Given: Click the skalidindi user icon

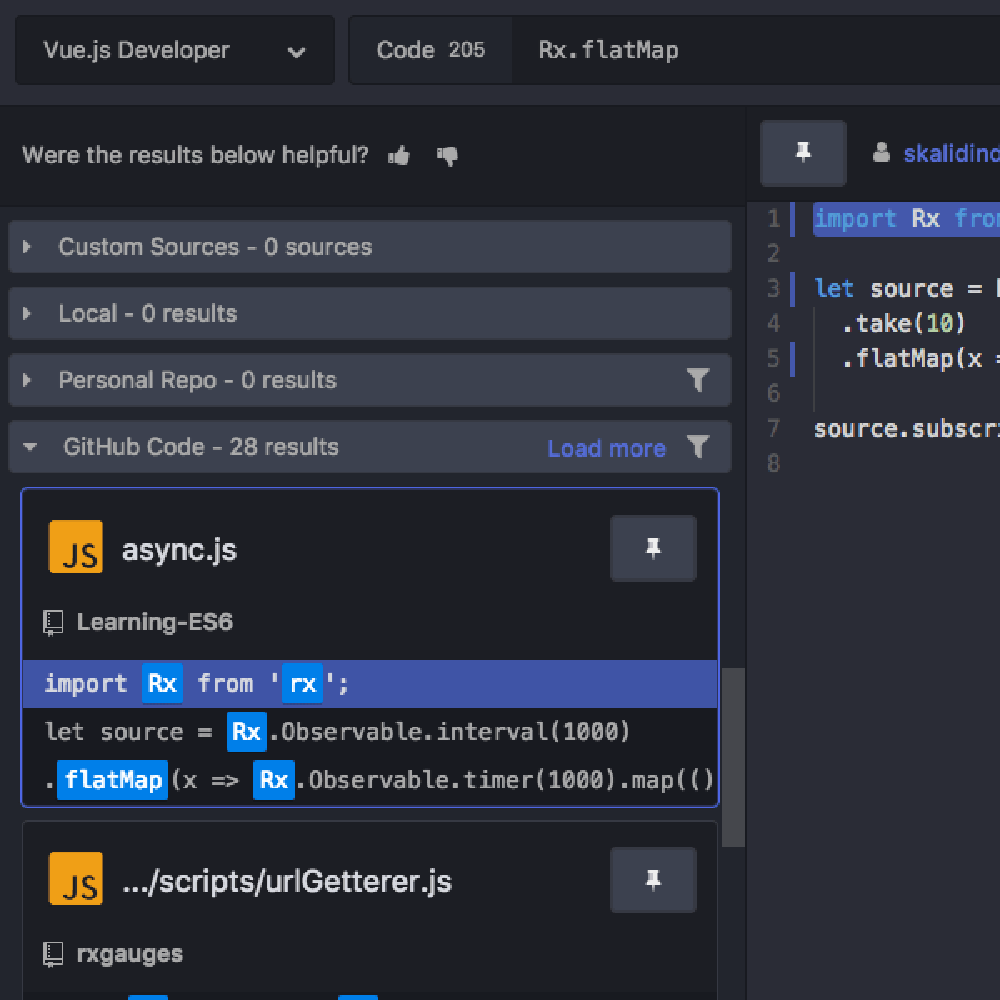Looking at the screenshot, I should pyautogui.click(x=881, y=153).
